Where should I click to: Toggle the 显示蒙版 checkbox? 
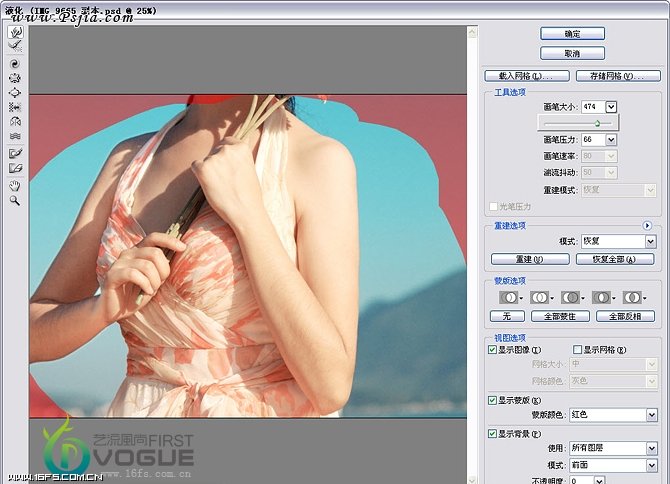click(x=492, y=400)
